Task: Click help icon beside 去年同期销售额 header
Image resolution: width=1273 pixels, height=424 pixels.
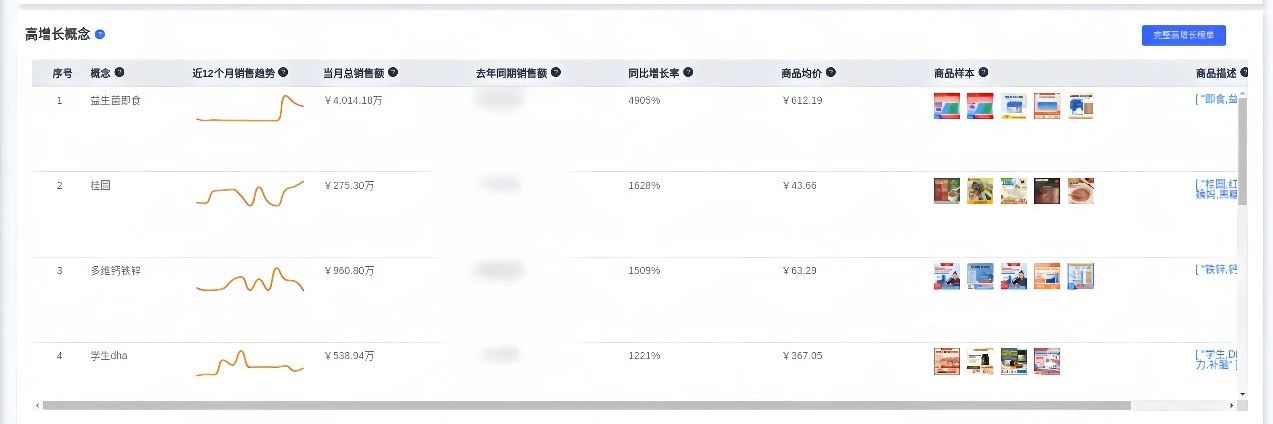Action: 556,72
